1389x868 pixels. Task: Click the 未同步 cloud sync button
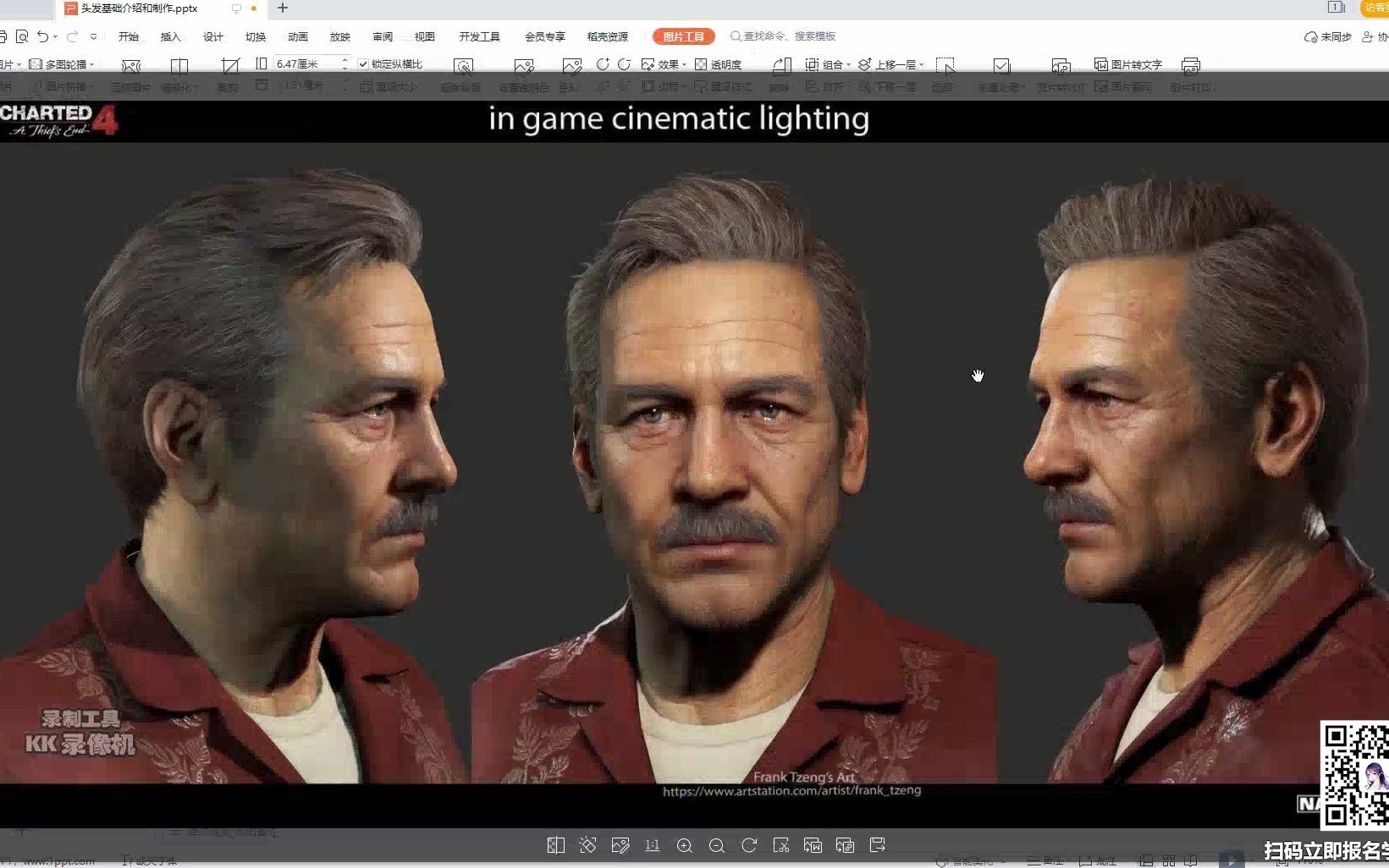pyautogui.click(x=1328, y=36)
